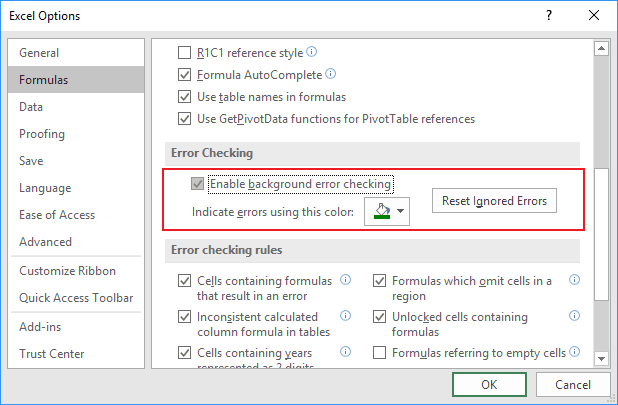
Task: Click info icon beside Formula AutoComplete
Action: pyautogui.click(x=331, y=74)
